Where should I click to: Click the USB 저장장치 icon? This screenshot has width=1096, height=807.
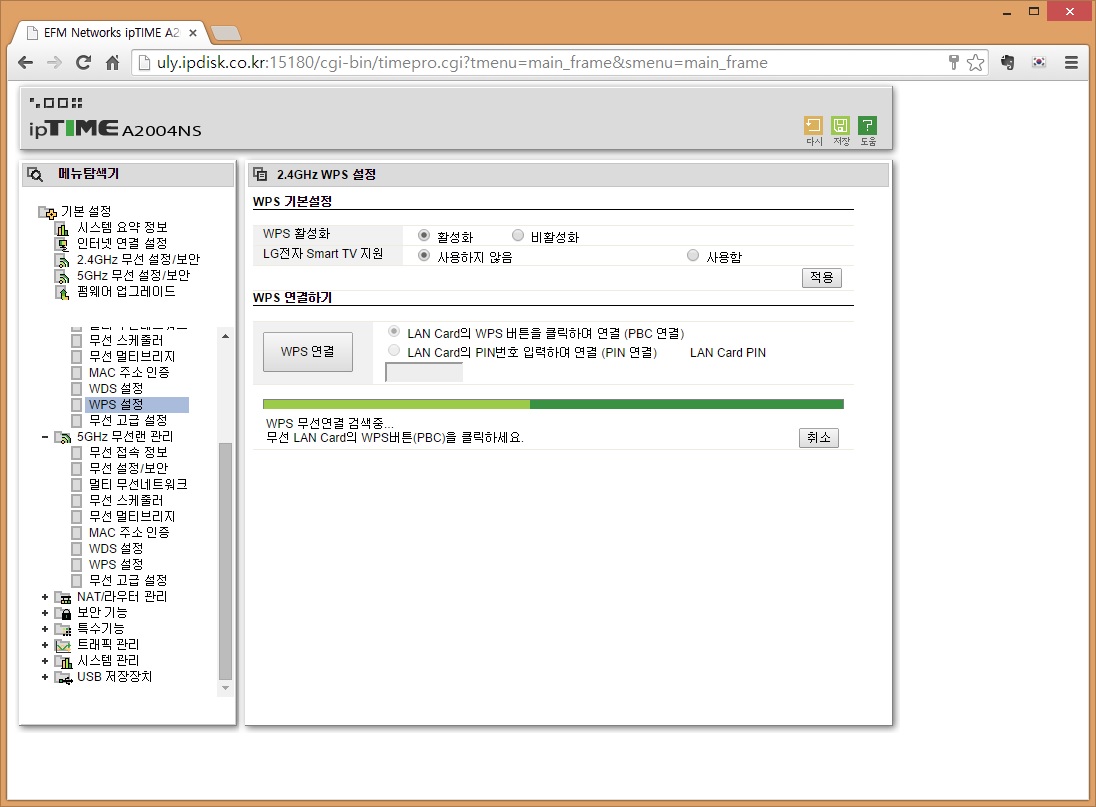pyautogui.click(x=64, y=678)
